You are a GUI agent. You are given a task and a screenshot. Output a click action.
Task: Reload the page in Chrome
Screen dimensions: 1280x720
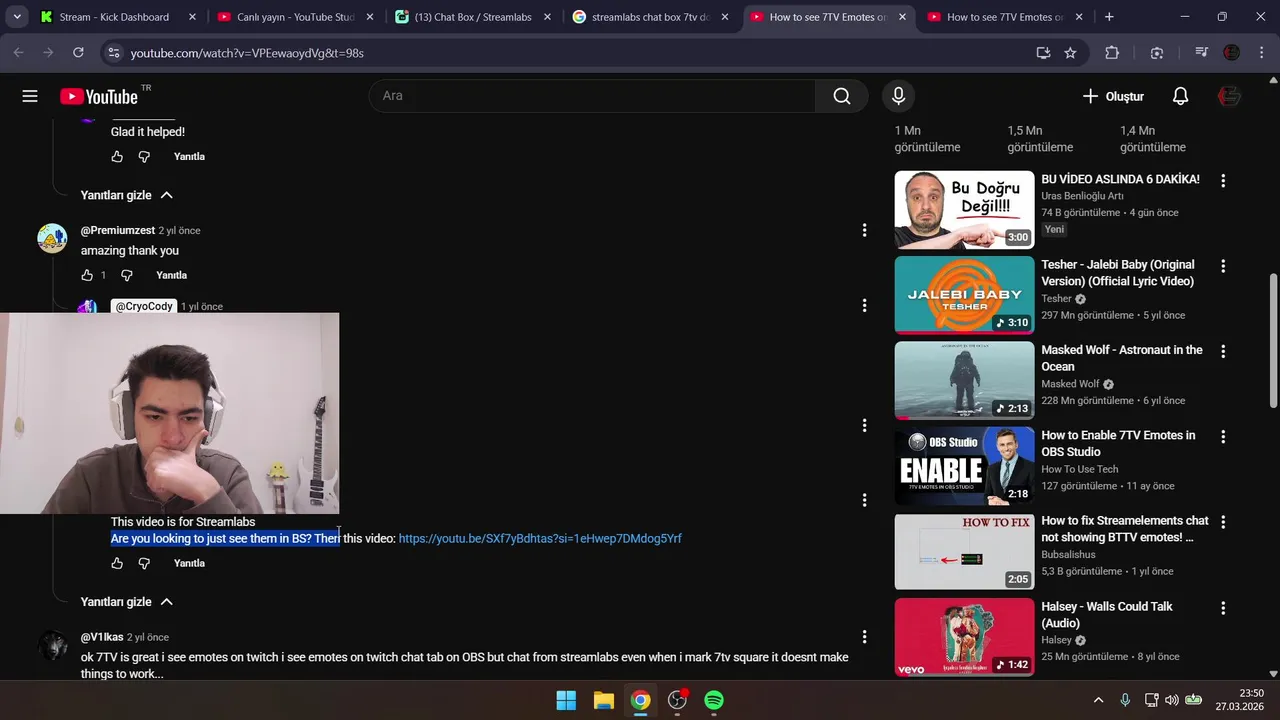78,53
